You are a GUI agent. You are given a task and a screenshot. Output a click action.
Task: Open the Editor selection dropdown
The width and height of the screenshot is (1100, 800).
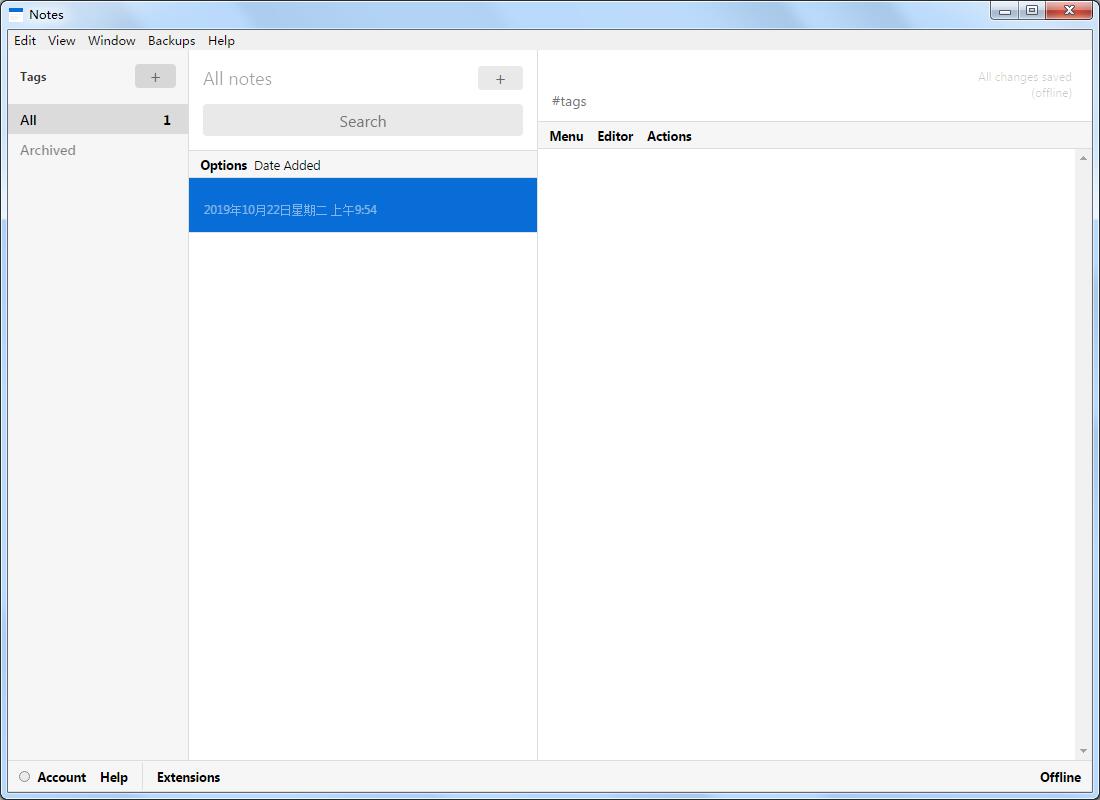615,136
